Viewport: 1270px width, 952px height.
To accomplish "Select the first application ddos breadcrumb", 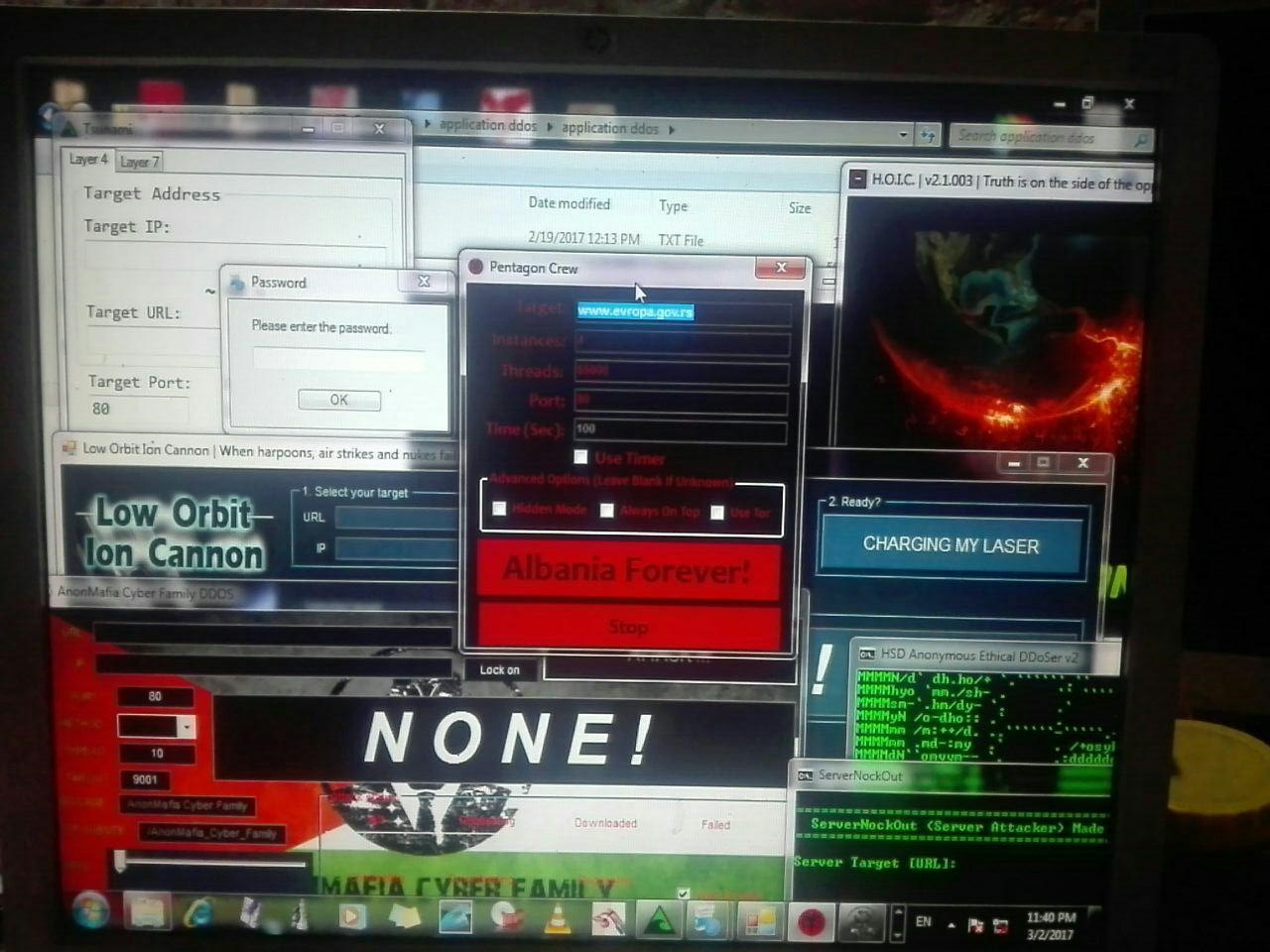I will (x=488, y=125).
